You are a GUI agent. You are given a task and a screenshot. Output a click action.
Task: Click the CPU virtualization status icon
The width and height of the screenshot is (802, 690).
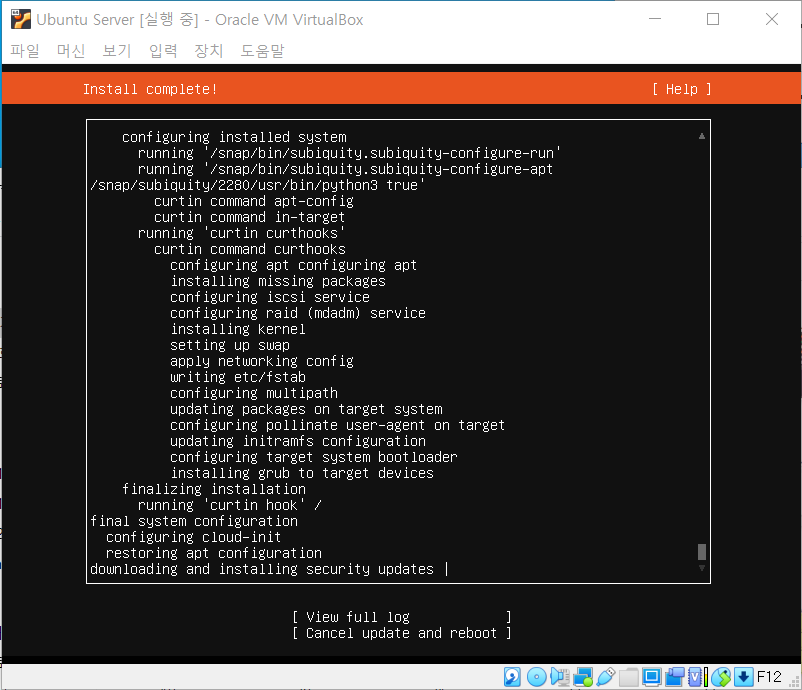coord(695,677)
